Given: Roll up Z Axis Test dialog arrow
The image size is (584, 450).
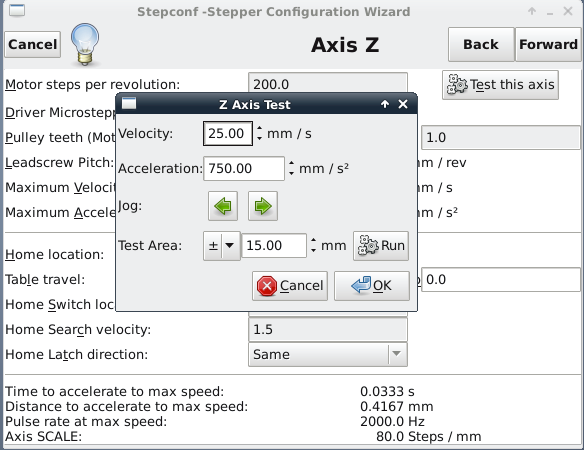Looking at the screenshot, I should (385, 104).
